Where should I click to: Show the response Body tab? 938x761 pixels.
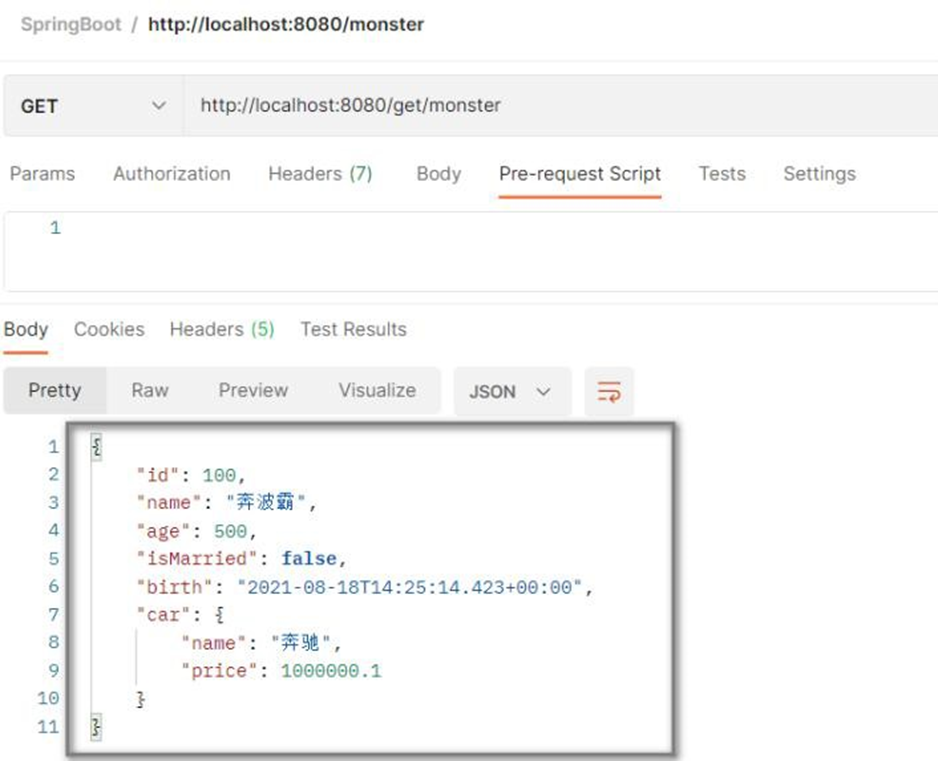tap(26, 330)
